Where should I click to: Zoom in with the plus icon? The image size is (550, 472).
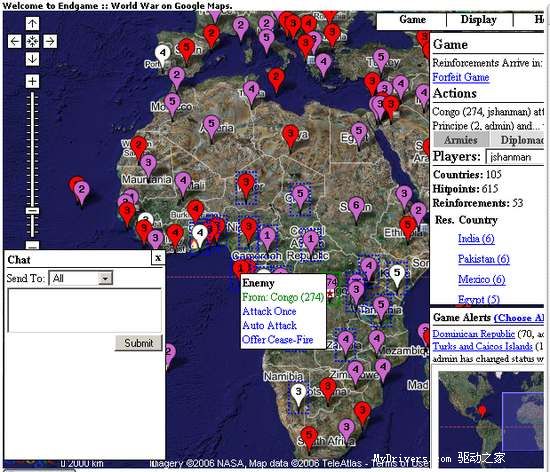pos(32,81)
